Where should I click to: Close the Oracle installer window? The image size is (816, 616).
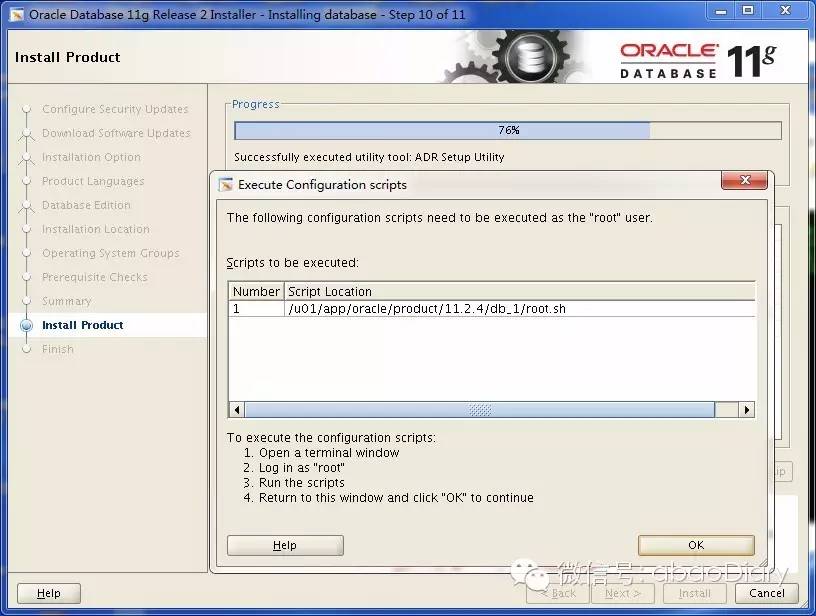tap(786, 11)
